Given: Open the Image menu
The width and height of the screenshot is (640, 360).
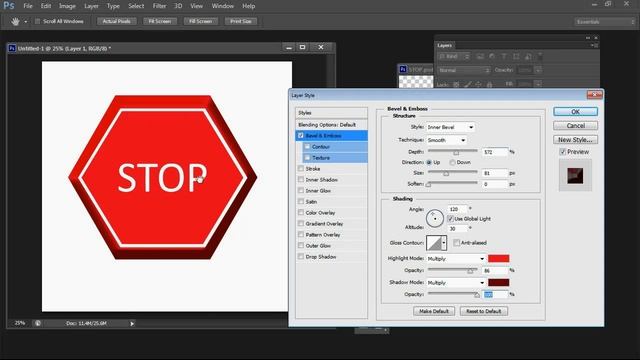Looking at the screenshot, I should (x=67, y=6).
